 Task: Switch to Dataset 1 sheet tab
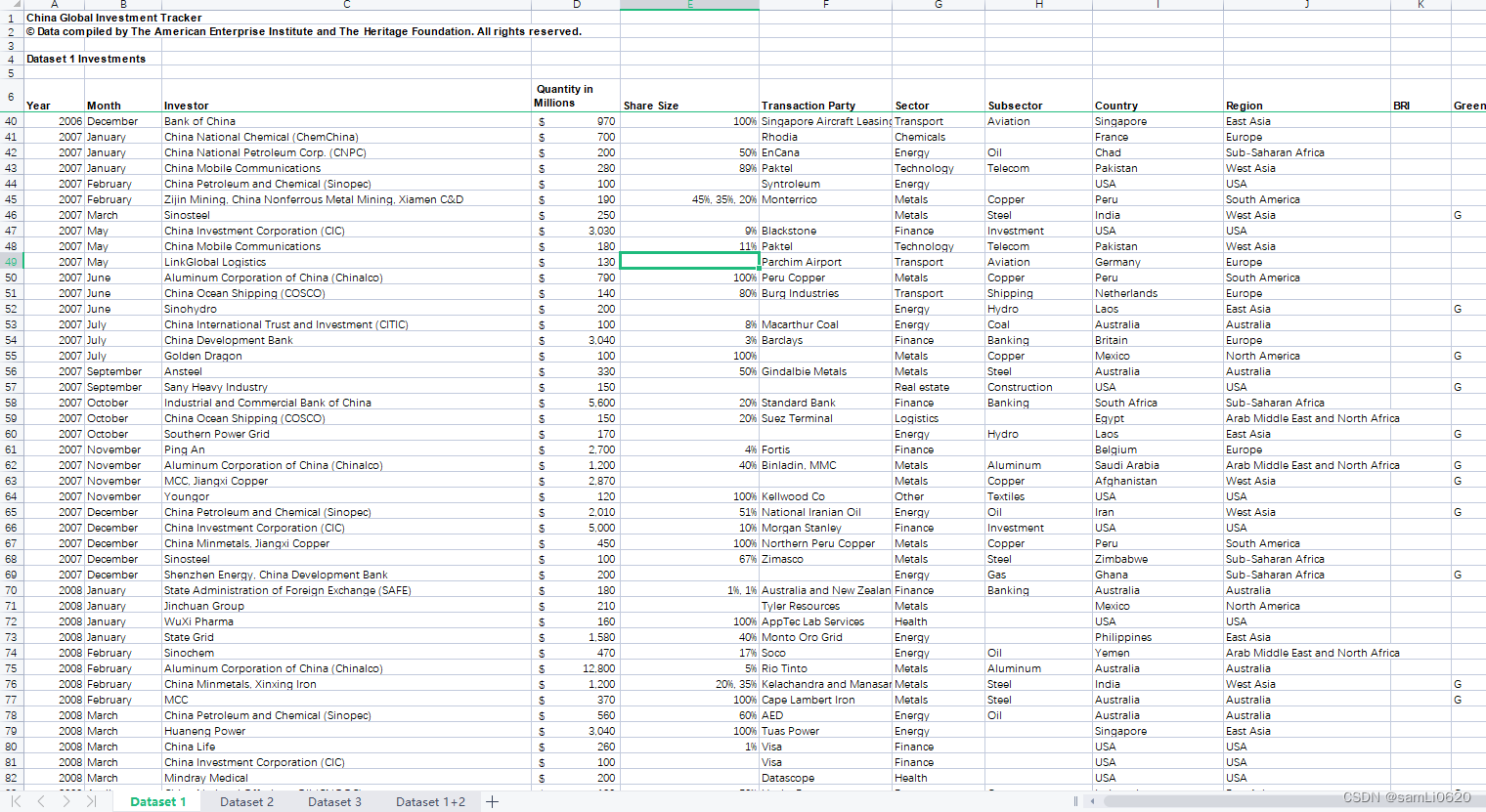click(157, 801)
